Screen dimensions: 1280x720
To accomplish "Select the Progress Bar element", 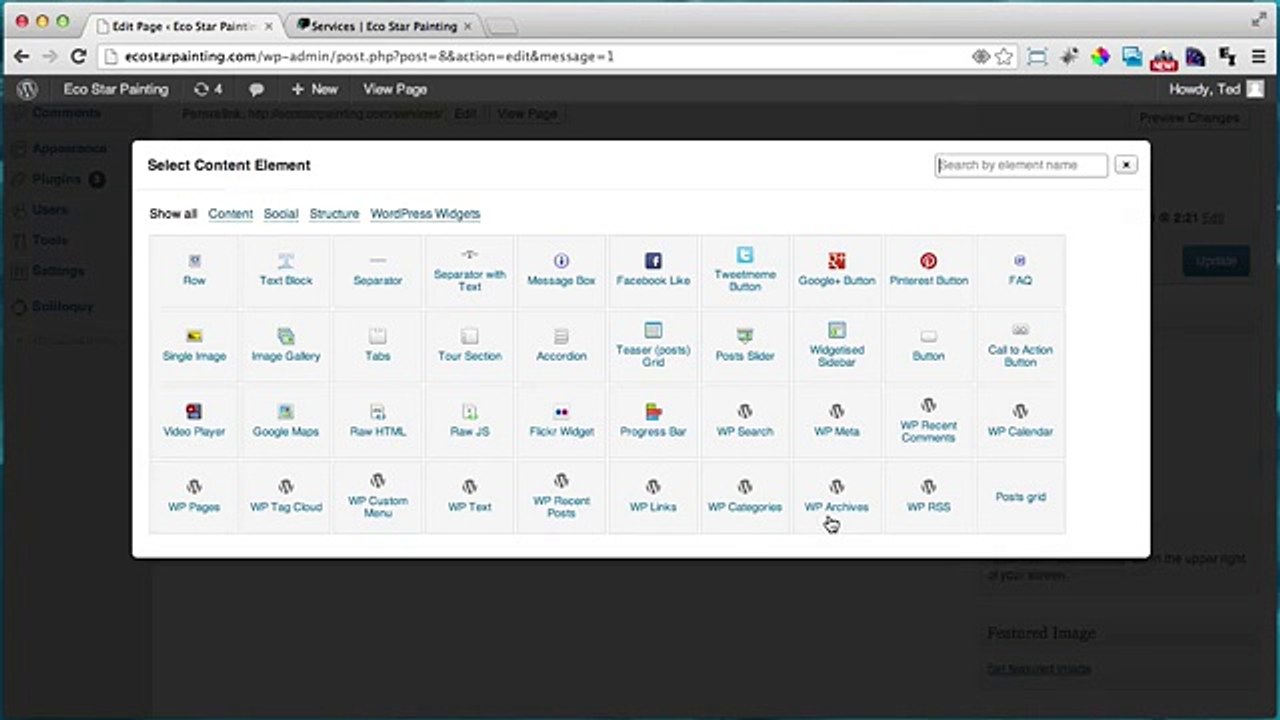I will 653,422.
